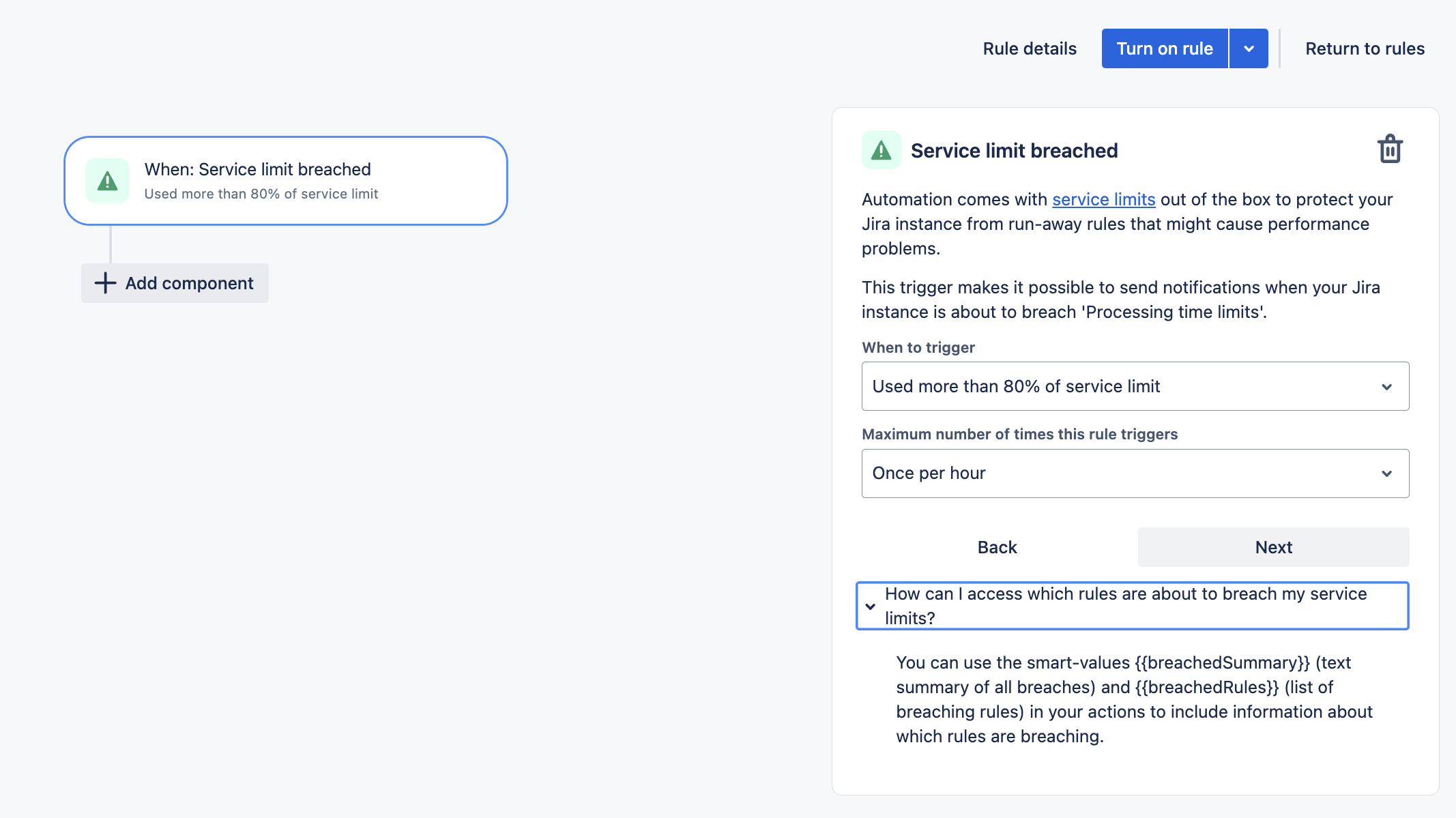Go back via Return to rules
The width and height of the screenshot is (1456, 818).
tap(1365, 48)
